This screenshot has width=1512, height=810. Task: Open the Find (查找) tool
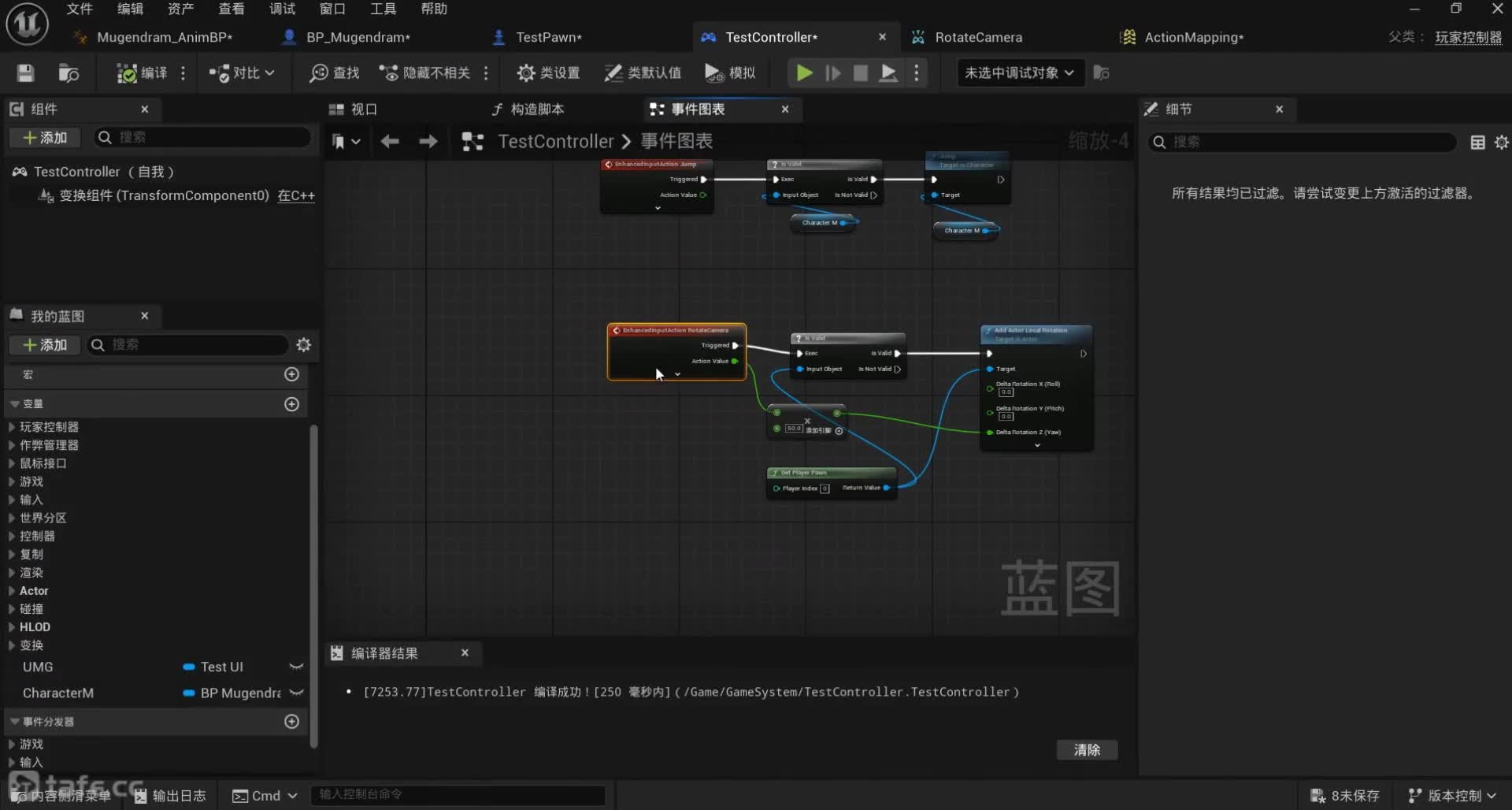point(335,73)
